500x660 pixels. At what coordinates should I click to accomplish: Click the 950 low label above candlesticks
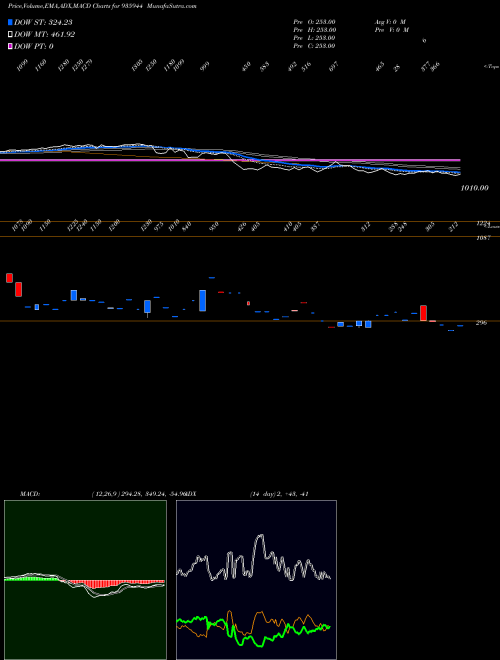pos(215,226)
